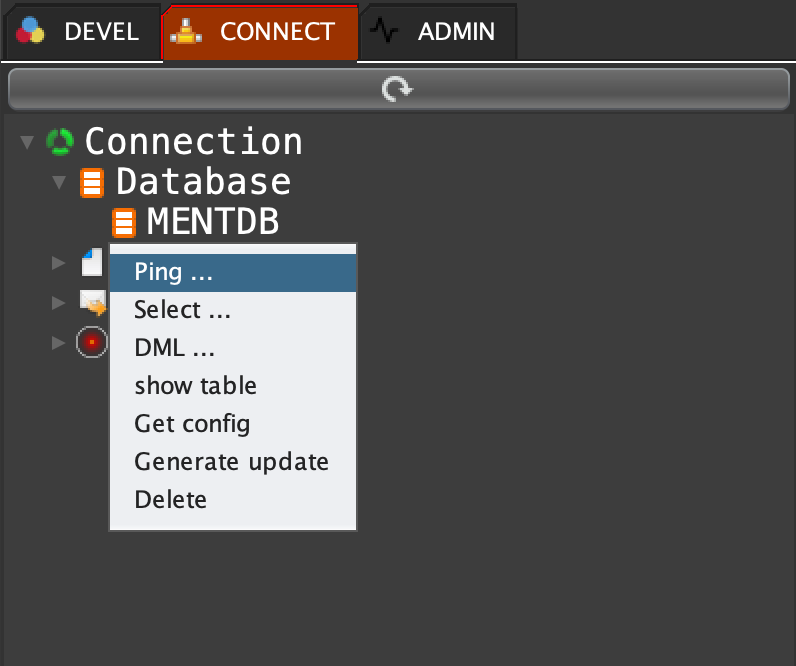
Task: Pick Generate update from the menu
Action: [x=231, y=462]
